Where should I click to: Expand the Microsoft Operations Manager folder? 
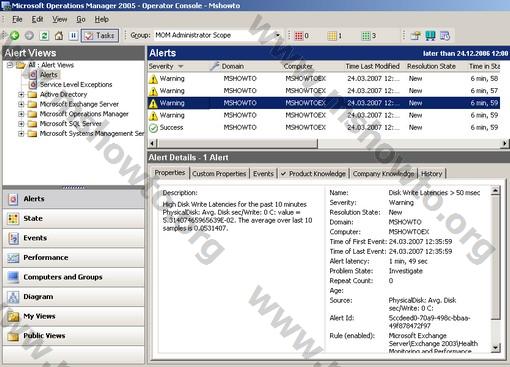[21, 114]
